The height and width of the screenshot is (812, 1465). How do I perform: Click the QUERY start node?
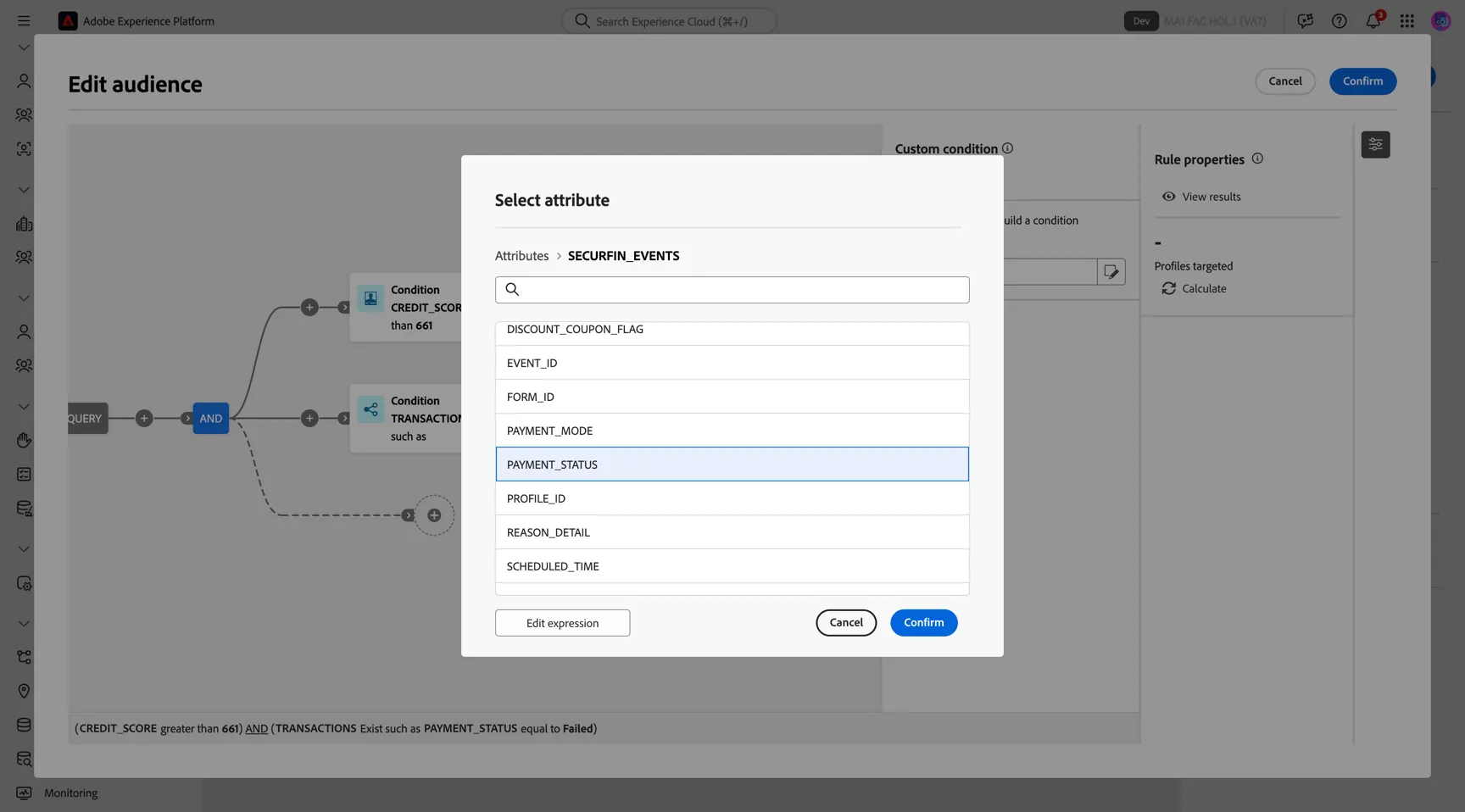point(87,418)
